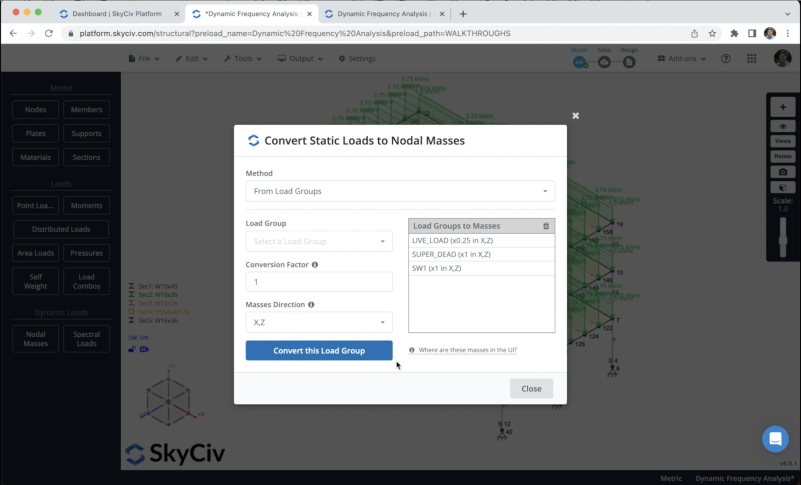Close the Dashboard | SkyCiv Platform tab
The image size is (801, 485).
(x=177, y=14)
